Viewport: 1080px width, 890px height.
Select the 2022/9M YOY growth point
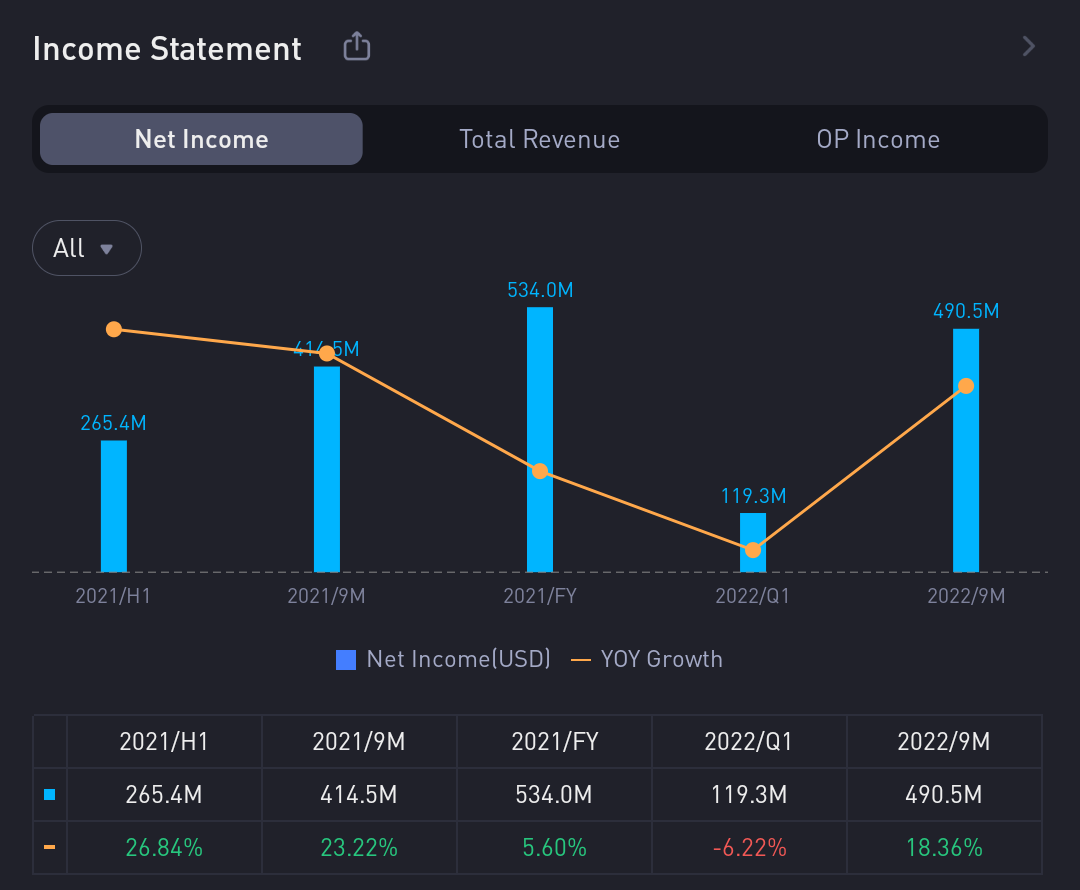click(x=965, y=386)
